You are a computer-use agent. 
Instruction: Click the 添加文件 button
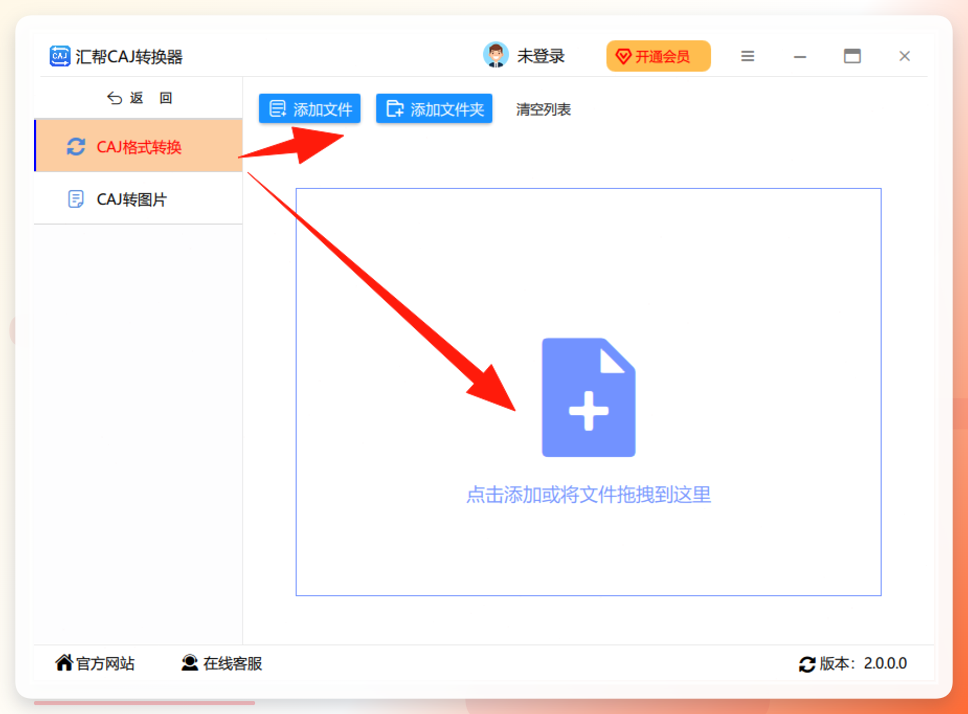click(x=309, y=109)
